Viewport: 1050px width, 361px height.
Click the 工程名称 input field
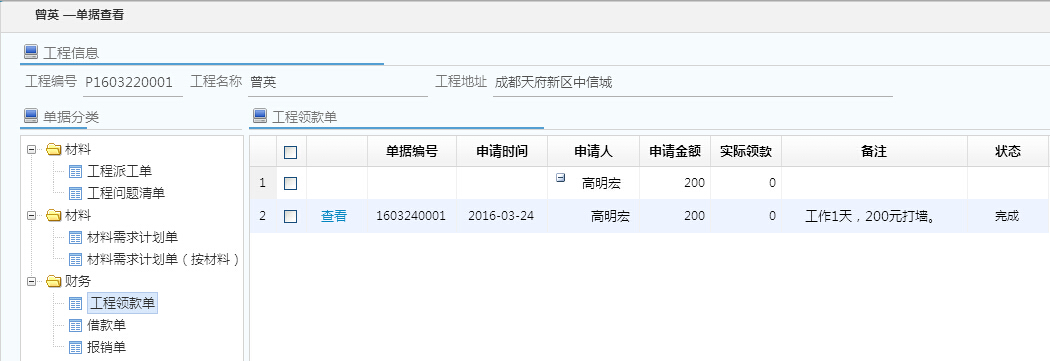(338, 83)
